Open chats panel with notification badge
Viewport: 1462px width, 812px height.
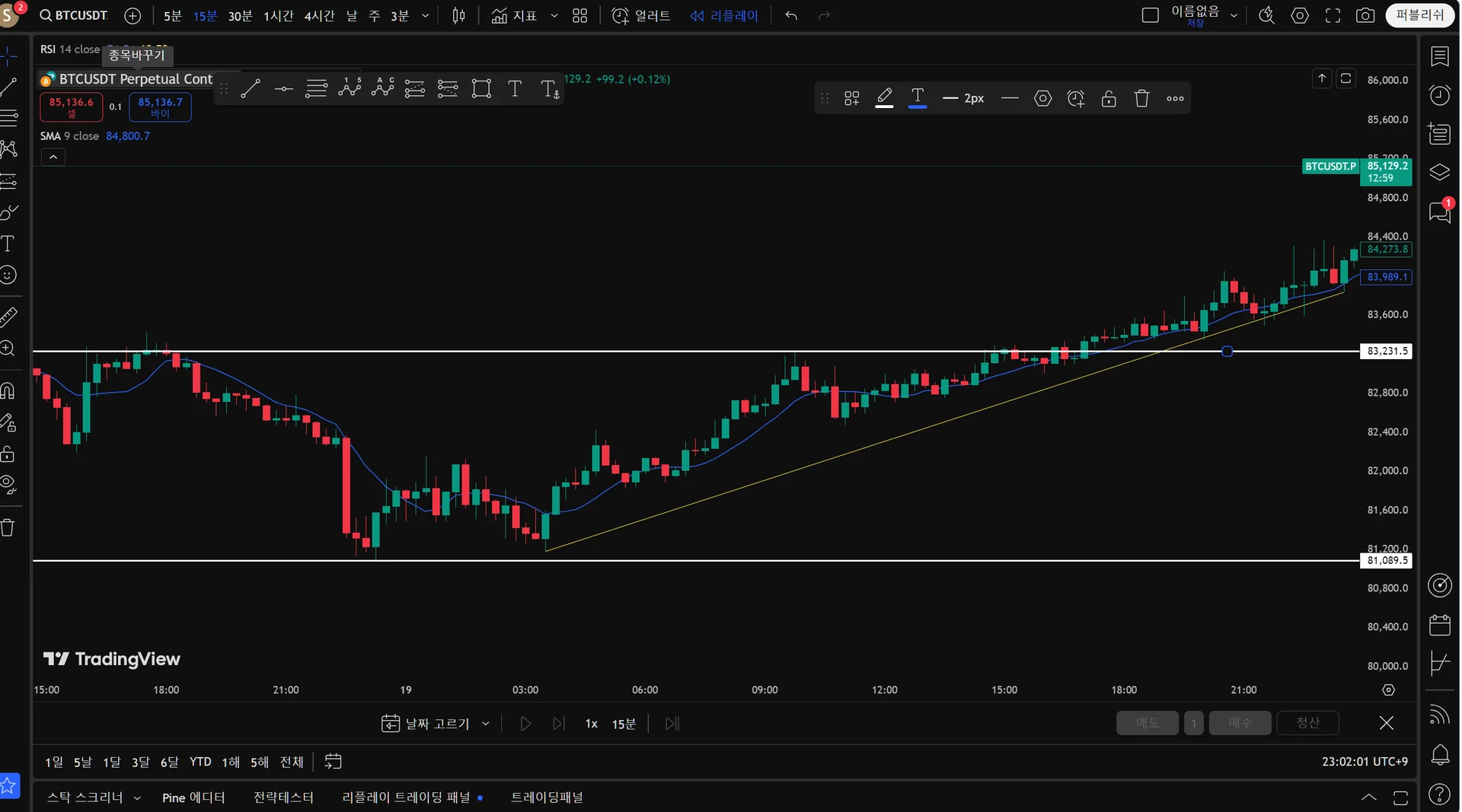(x=1440, y=212)
